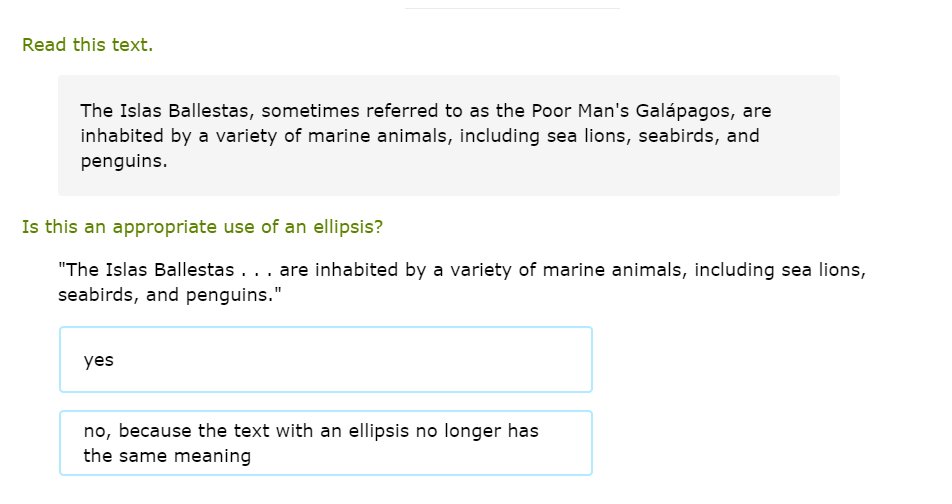Click "sea lions" in the quoted sentence
This screenshot has width=952, height=504.
827,270
